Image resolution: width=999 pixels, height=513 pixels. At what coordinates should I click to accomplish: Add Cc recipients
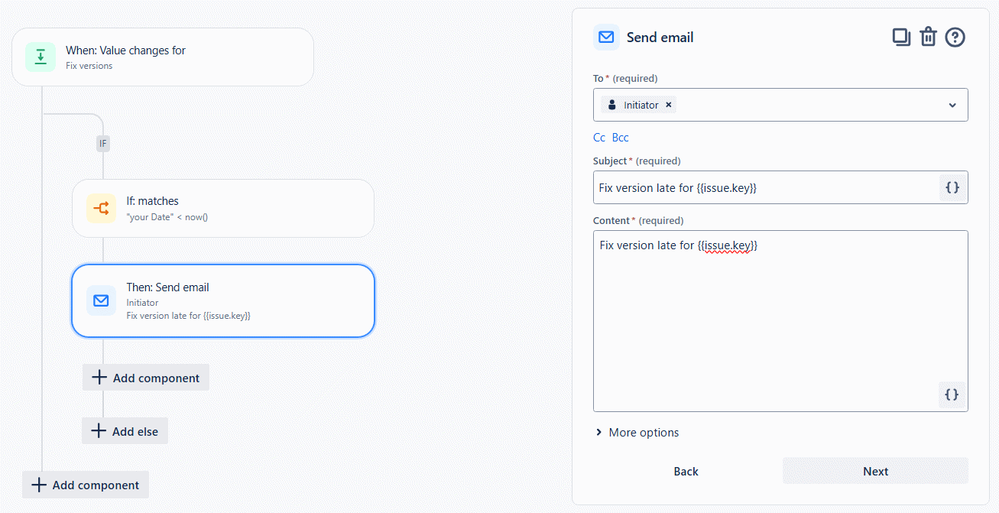(x=599, y=138)
